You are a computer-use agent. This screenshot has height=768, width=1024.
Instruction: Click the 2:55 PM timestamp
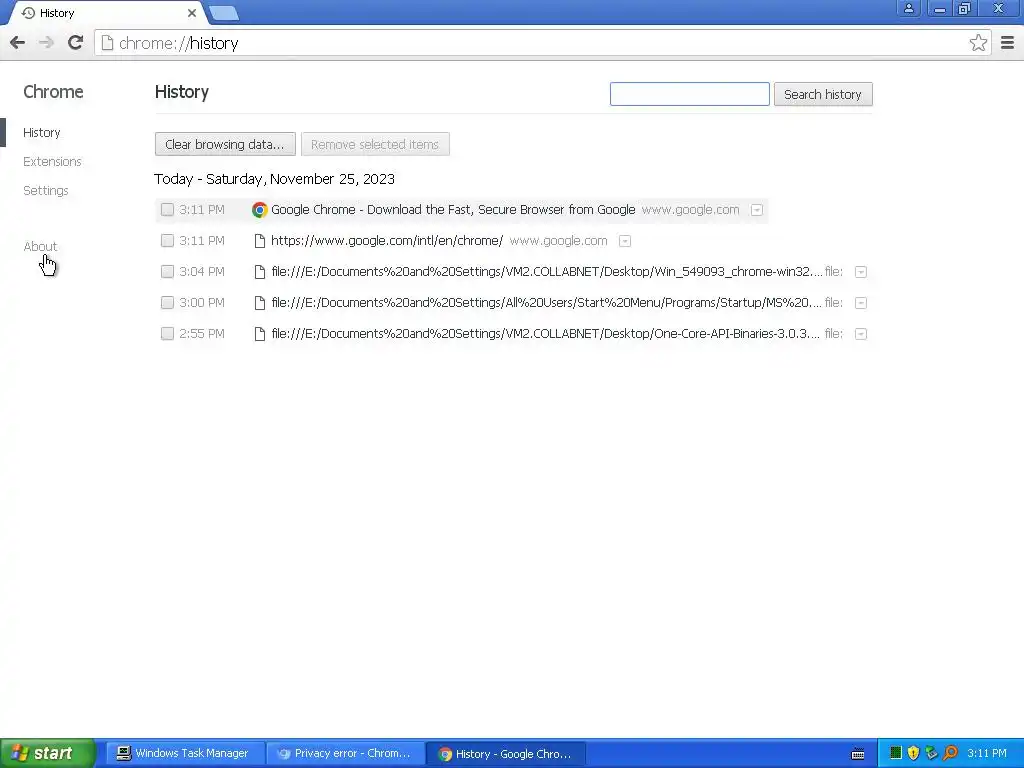click(x=202, y=334)
